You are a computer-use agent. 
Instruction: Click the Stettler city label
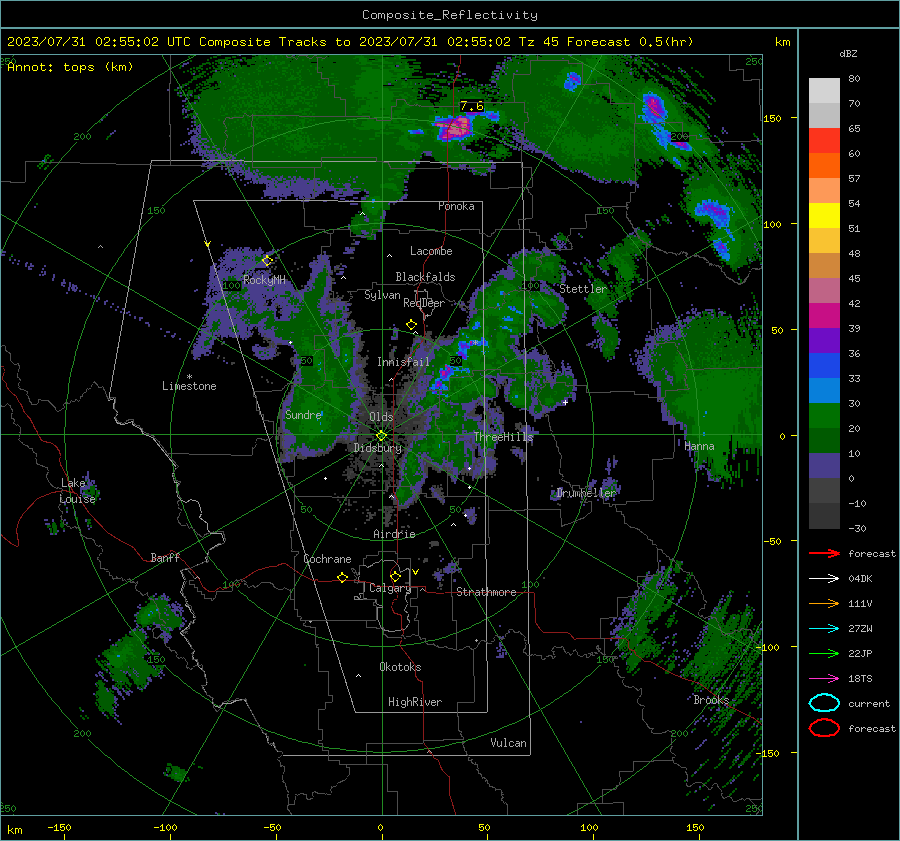tap(583, 289)
